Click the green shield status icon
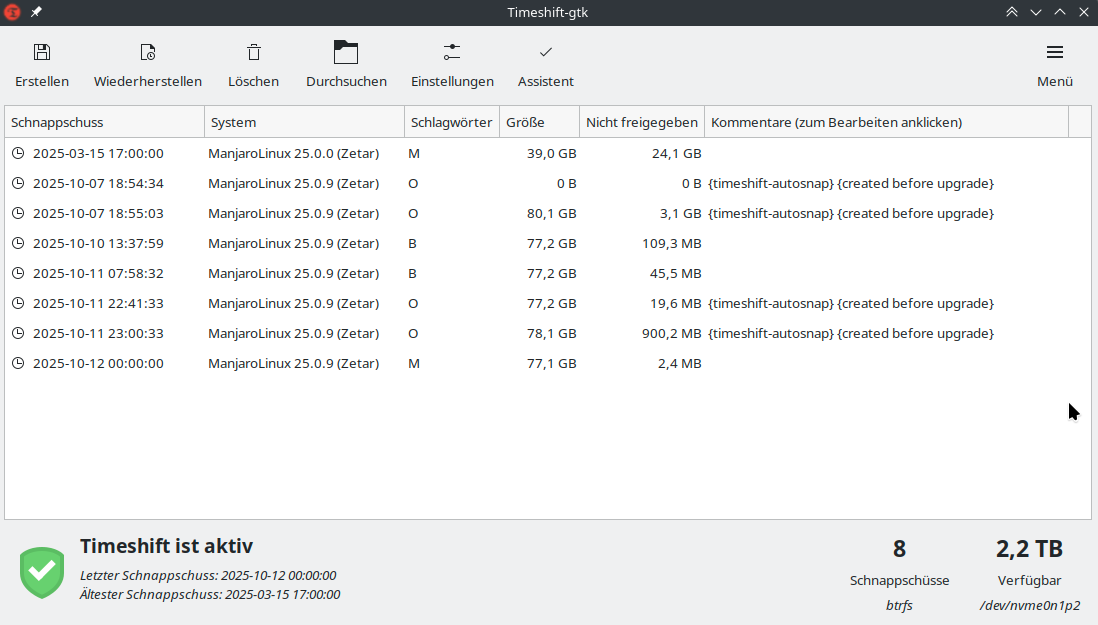The image size is (1098, 625). [x=42, y=573]
